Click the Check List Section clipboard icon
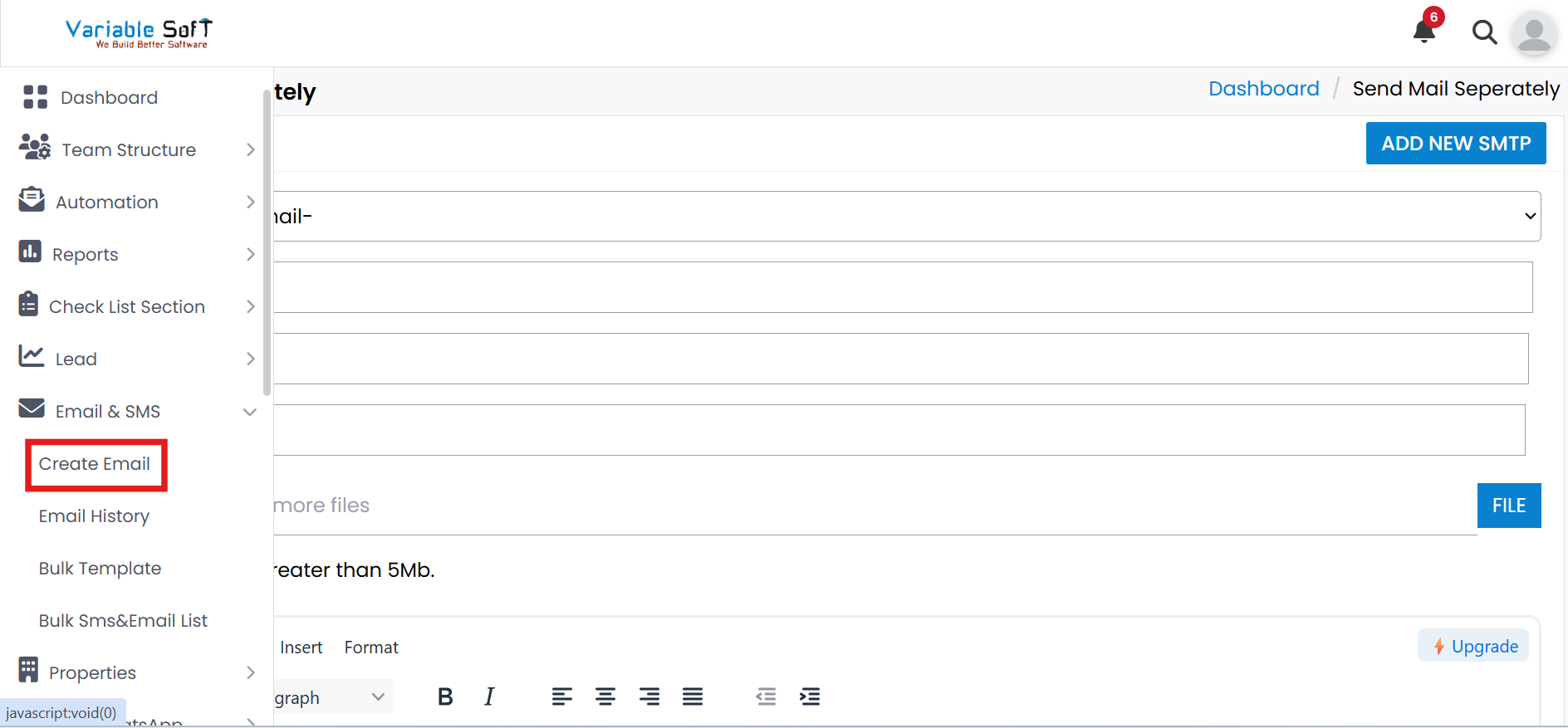The image size is (1568, 728). point(29,305)
